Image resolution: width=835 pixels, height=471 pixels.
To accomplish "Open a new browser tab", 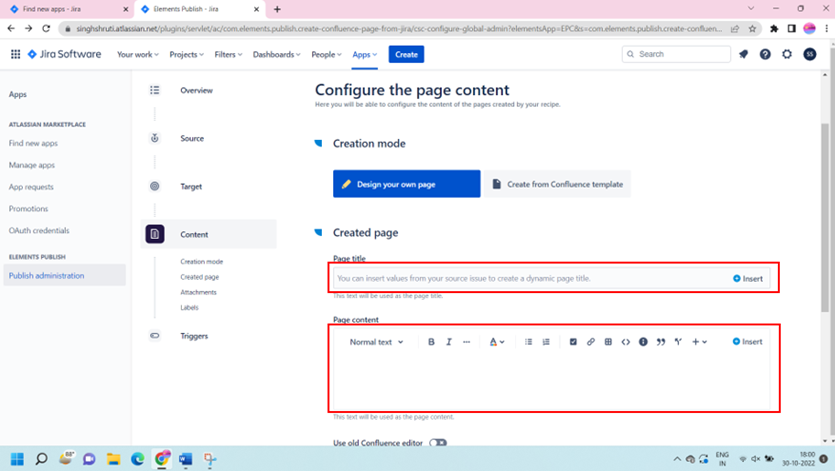I will tap(277, 9).
